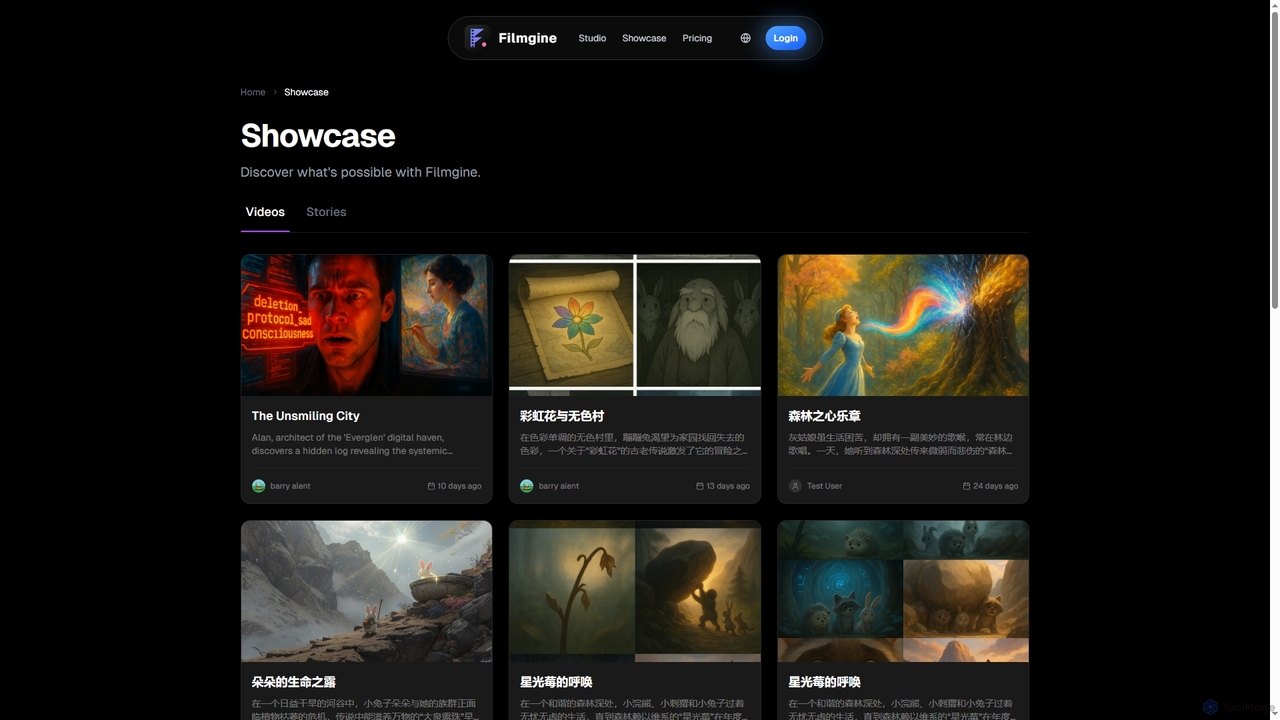Click calendar icon beside 13 days ago
Image resolution: width=1280 pixels, height=720 pixels.
pyautogui.click(x=700, y=486)
